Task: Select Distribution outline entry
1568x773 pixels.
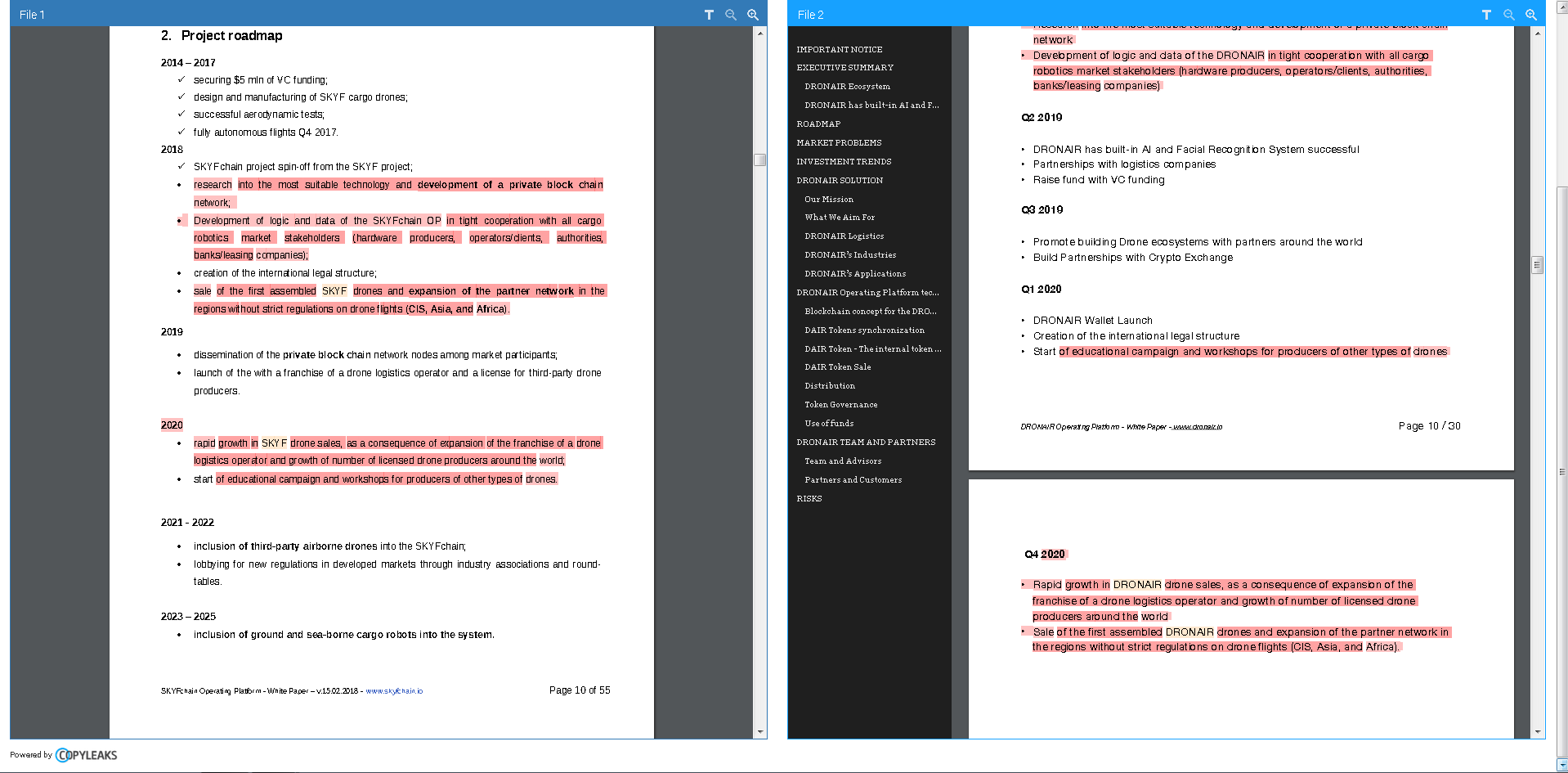Action: pyautogui.click(x=830, y=385)
